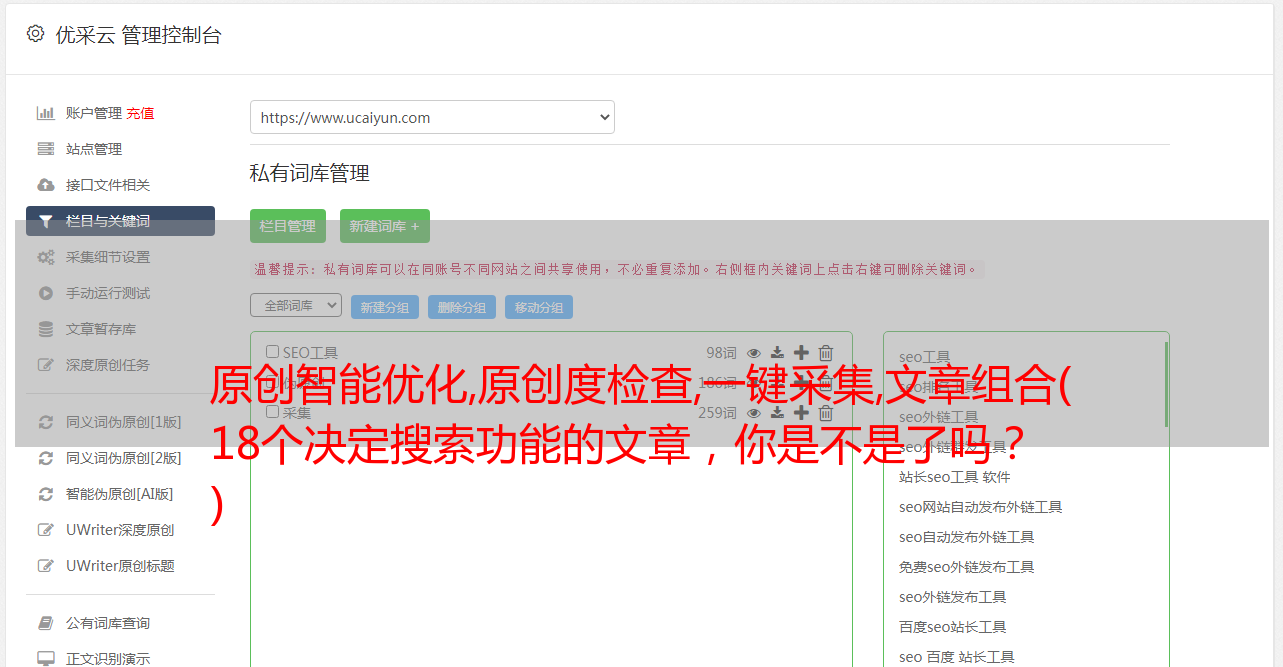Open 智能伪原创[AI版] via its refresh icon
The height and width of the screenshot is (667, 1283).
[46, 494]
